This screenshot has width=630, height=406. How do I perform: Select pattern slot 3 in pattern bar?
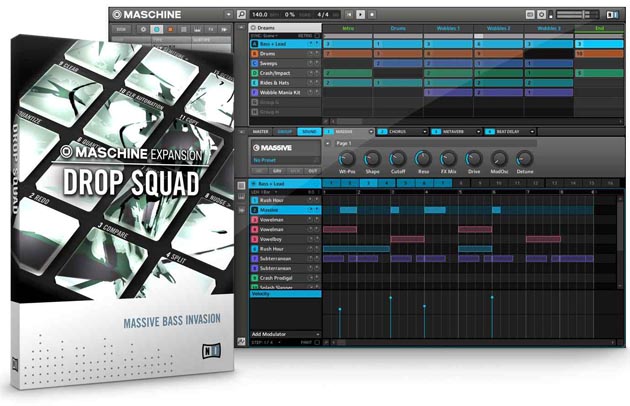click(x=368, y=183)
